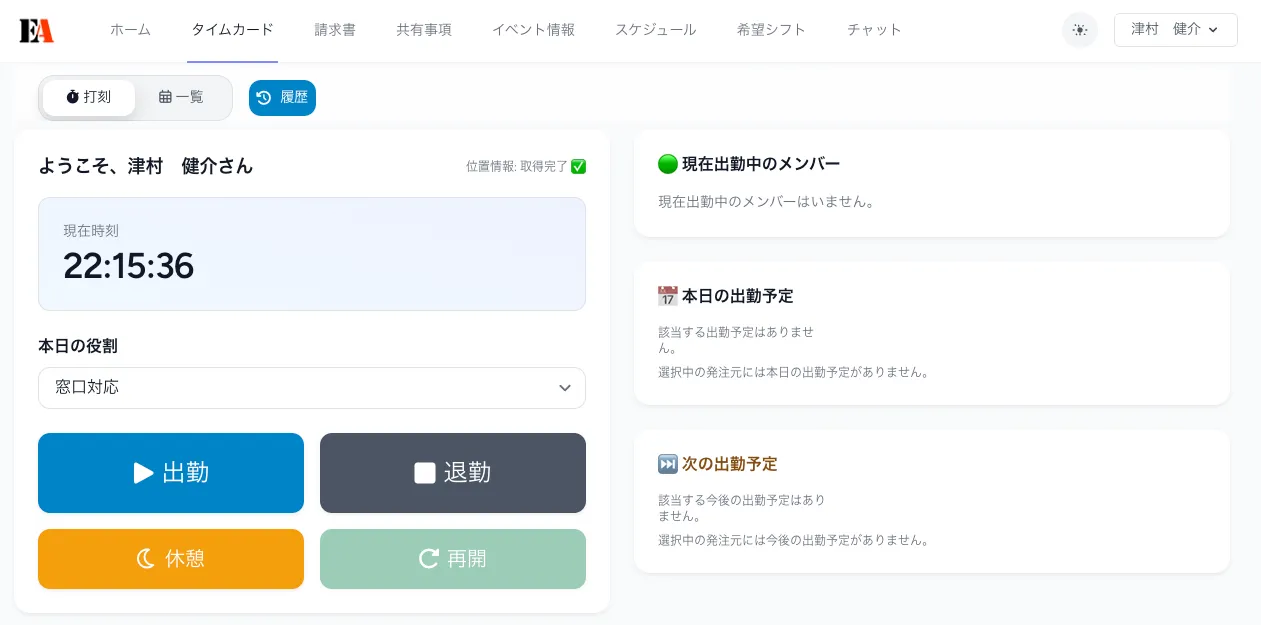View the 請求書 tab
The height and width of the screenshot is (625, 1261).
coord(334,30)
